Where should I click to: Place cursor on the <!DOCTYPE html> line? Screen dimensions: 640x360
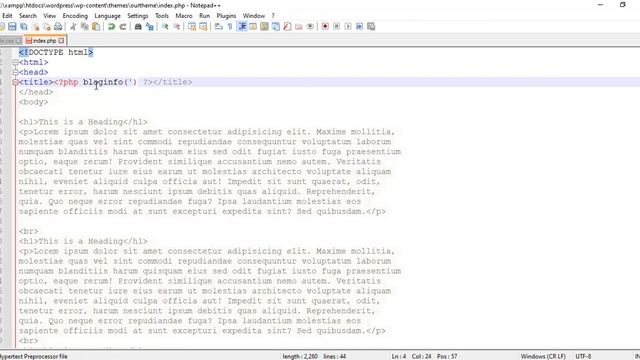coord(56,53)
